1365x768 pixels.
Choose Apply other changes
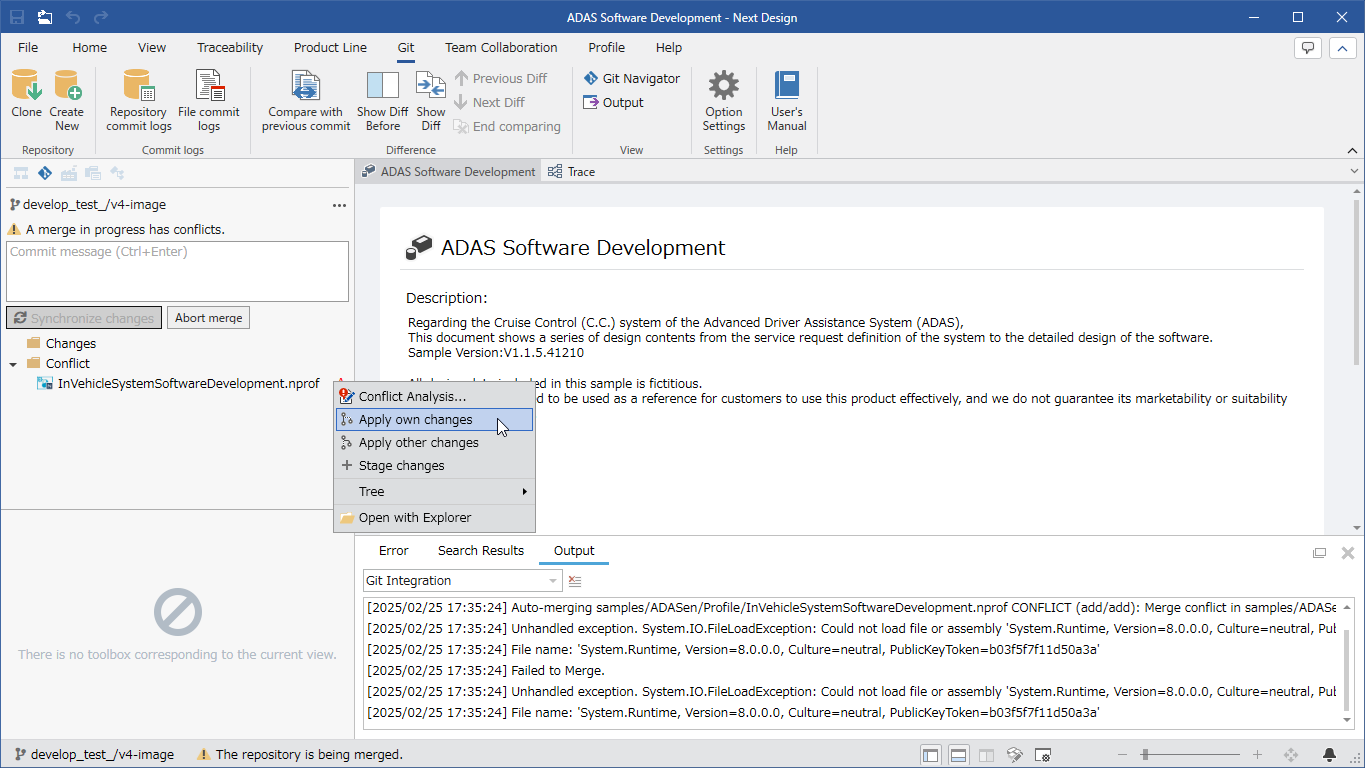click(x=434, y=443)
